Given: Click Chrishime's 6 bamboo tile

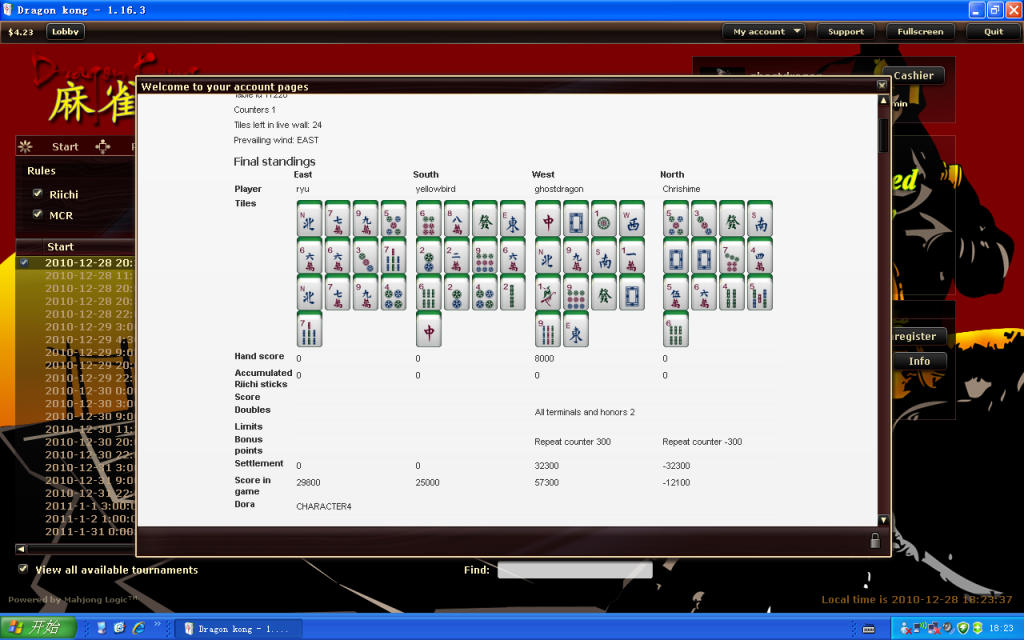Looking at the screenshot, I should tap(676, 329).
